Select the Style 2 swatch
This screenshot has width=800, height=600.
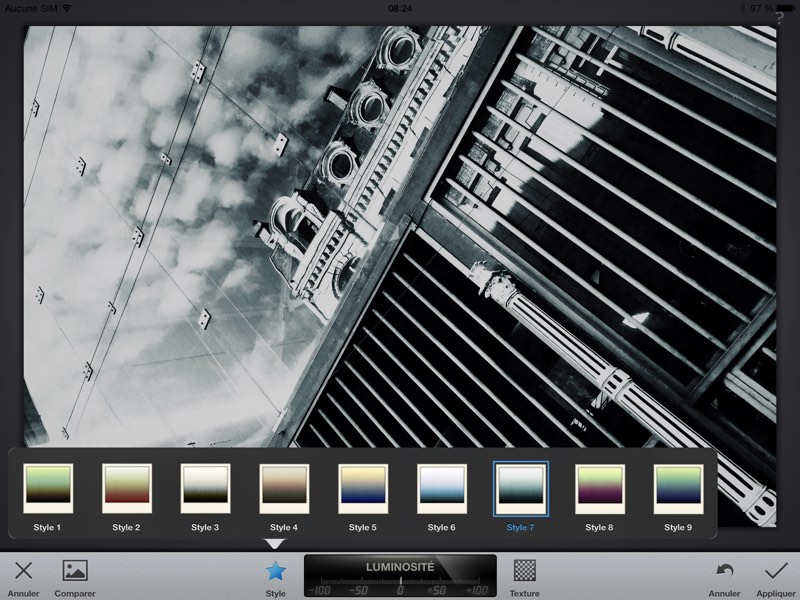(127, 488)
